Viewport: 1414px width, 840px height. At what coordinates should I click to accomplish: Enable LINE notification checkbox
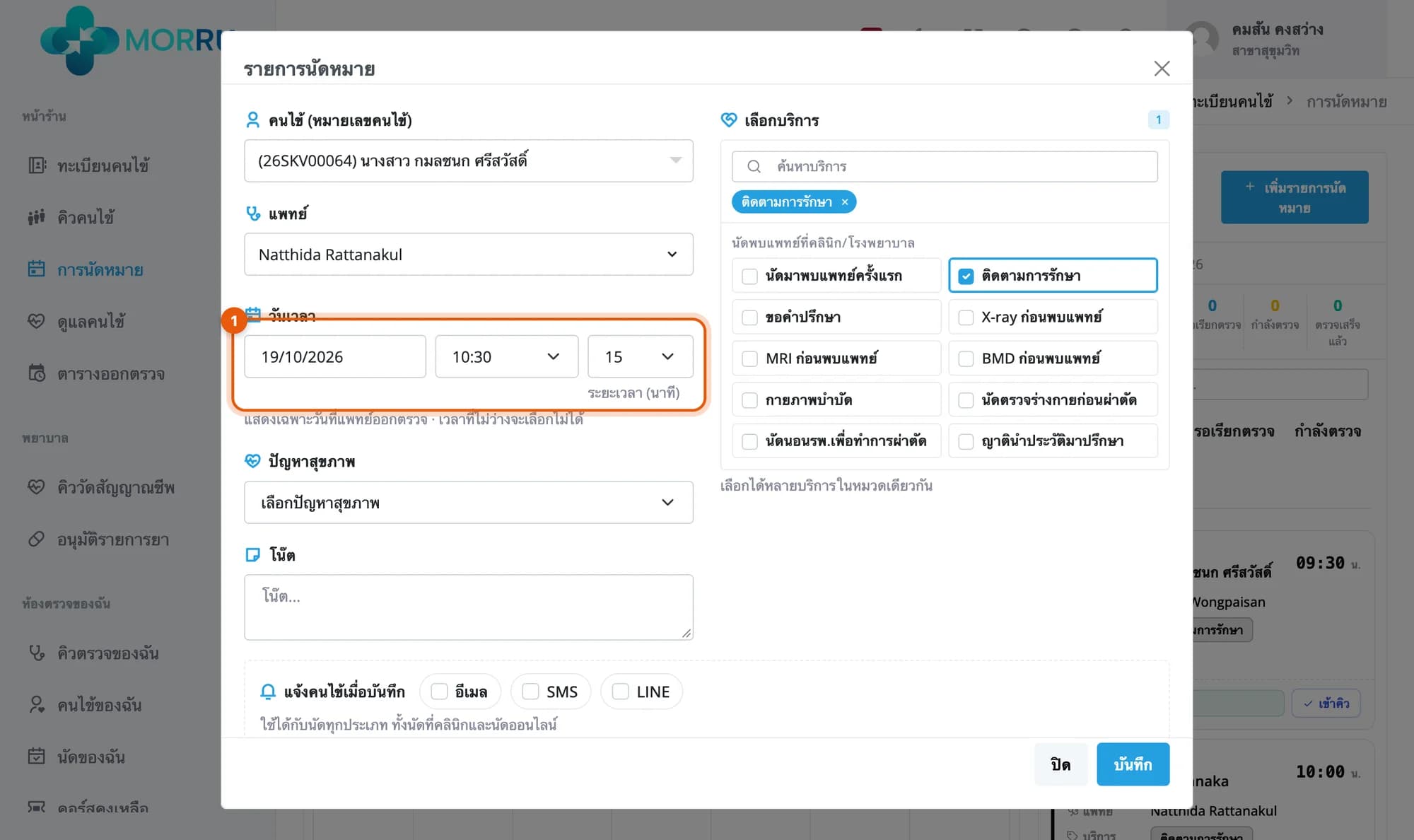tap(620, 692)
